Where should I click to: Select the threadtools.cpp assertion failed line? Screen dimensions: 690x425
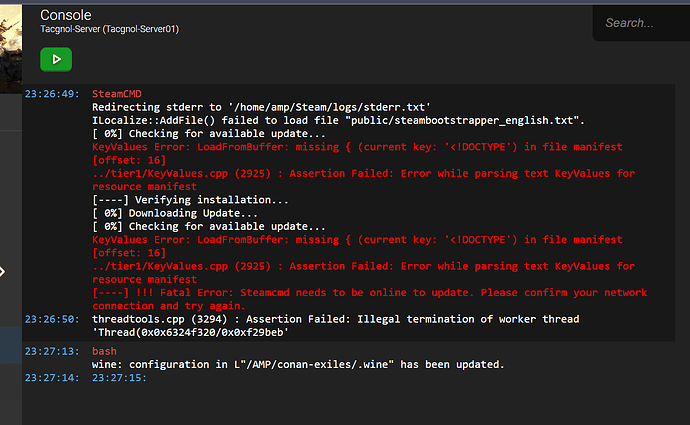(335, 319)
